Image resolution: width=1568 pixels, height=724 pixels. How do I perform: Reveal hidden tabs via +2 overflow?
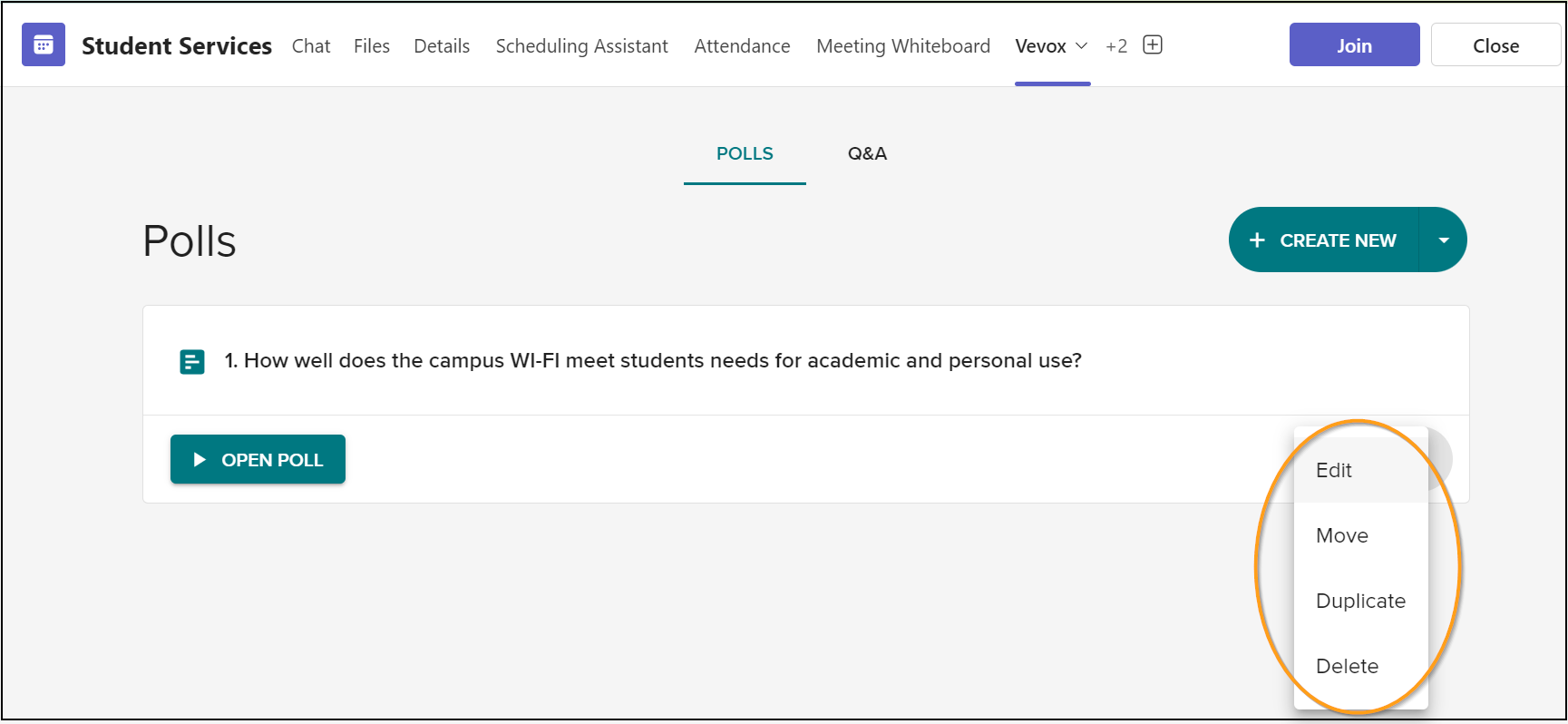coord(1116,45)
